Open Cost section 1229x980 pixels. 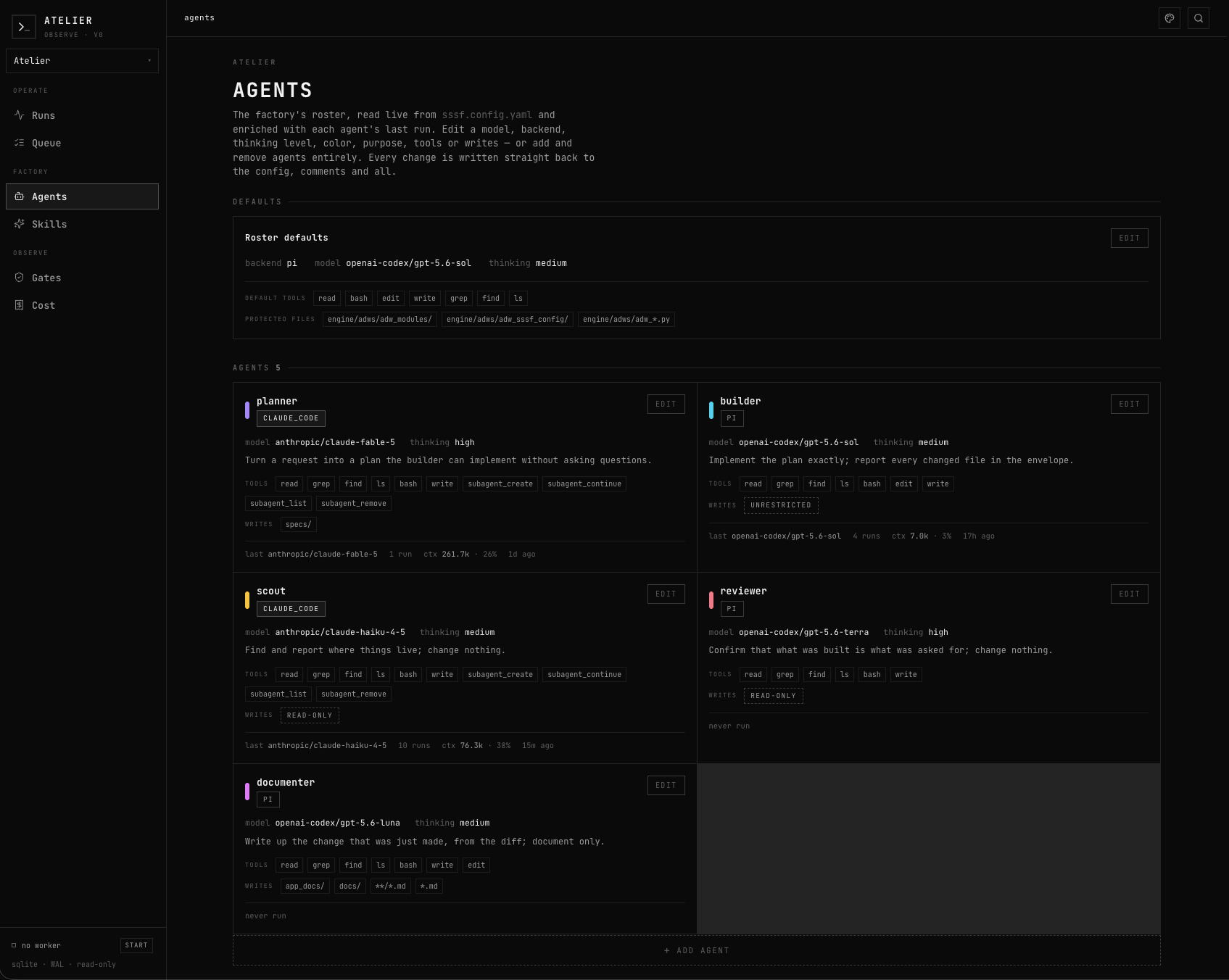(82, 305)
